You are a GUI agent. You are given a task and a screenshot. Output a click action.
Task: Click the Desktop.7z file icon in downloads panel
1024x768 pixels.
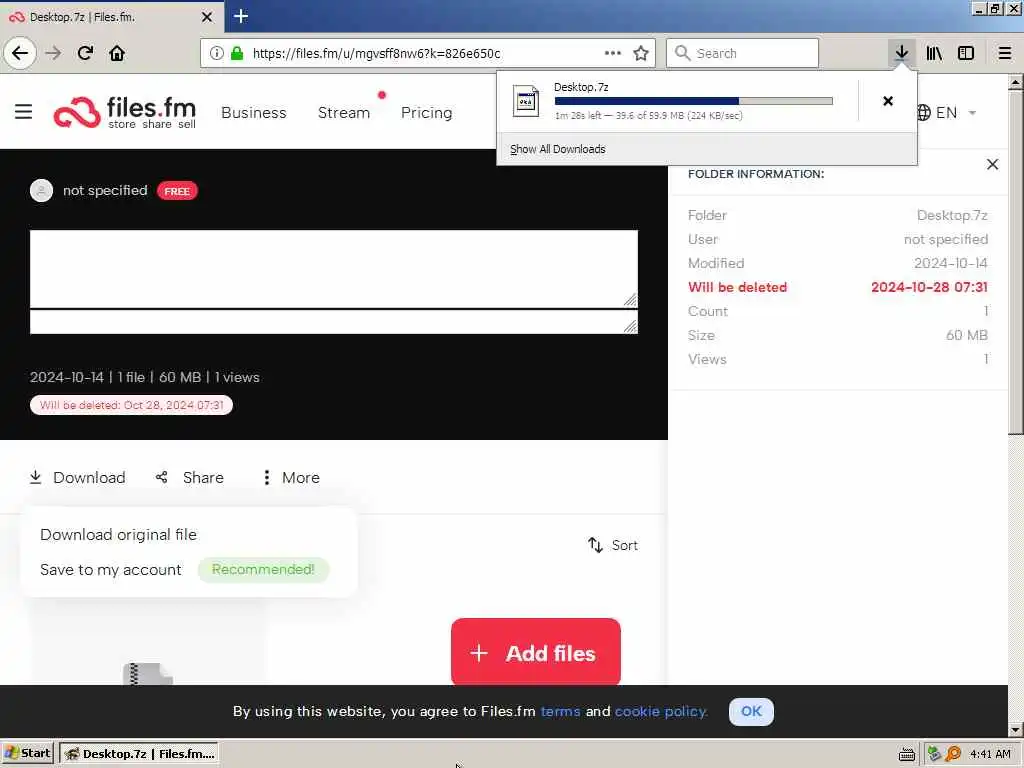(x=526, y=101)
